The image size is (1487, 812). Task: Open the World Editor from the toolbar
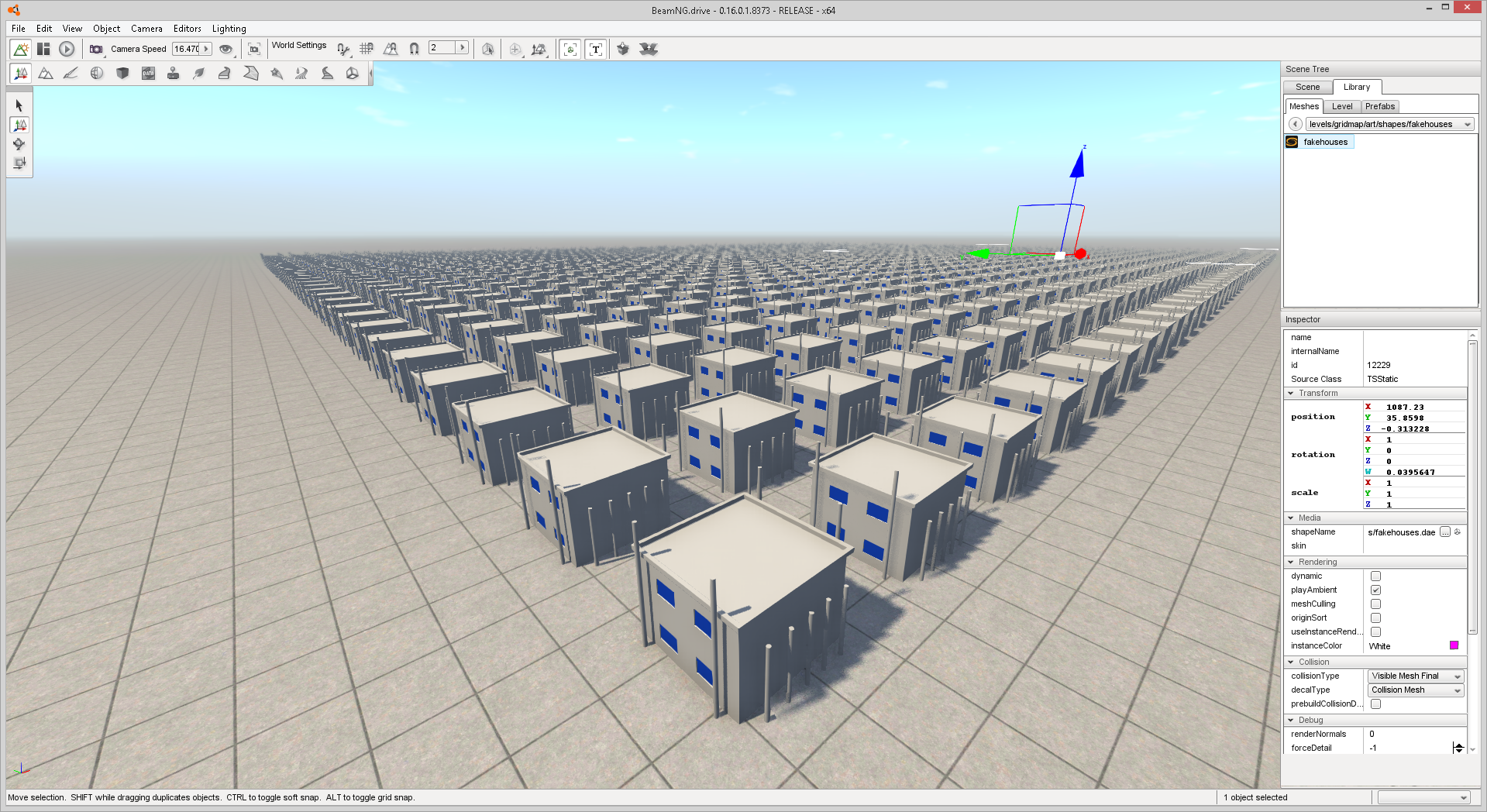pos(21,49)
